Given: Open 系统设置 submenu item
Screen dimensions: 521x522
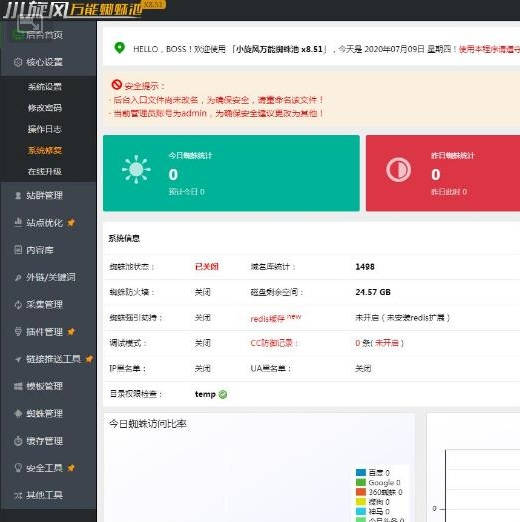Looking at the screenshot, I should coord(45,87).
